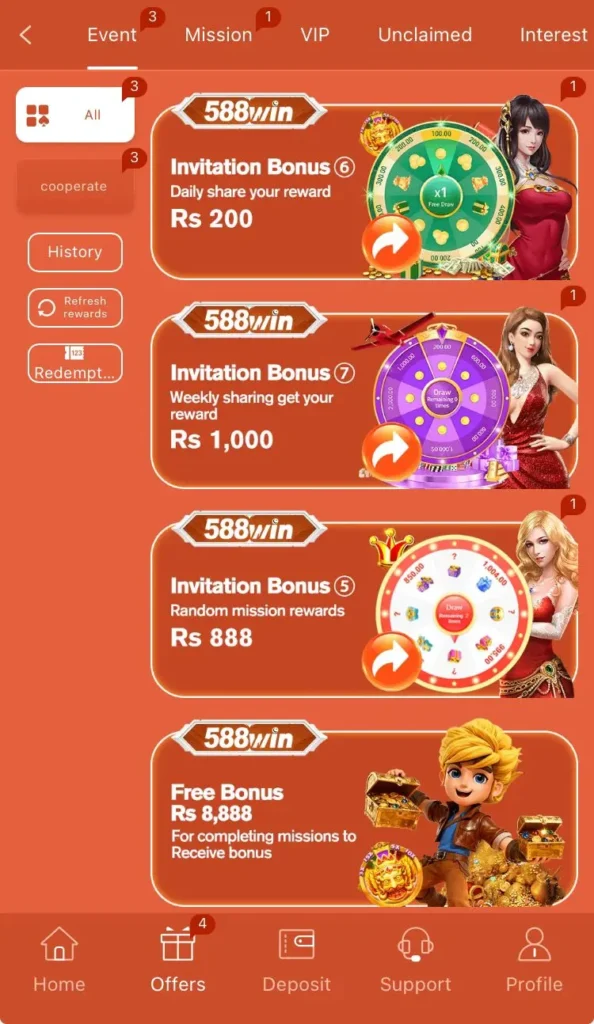Select the Interest tab

coord(554,35)
